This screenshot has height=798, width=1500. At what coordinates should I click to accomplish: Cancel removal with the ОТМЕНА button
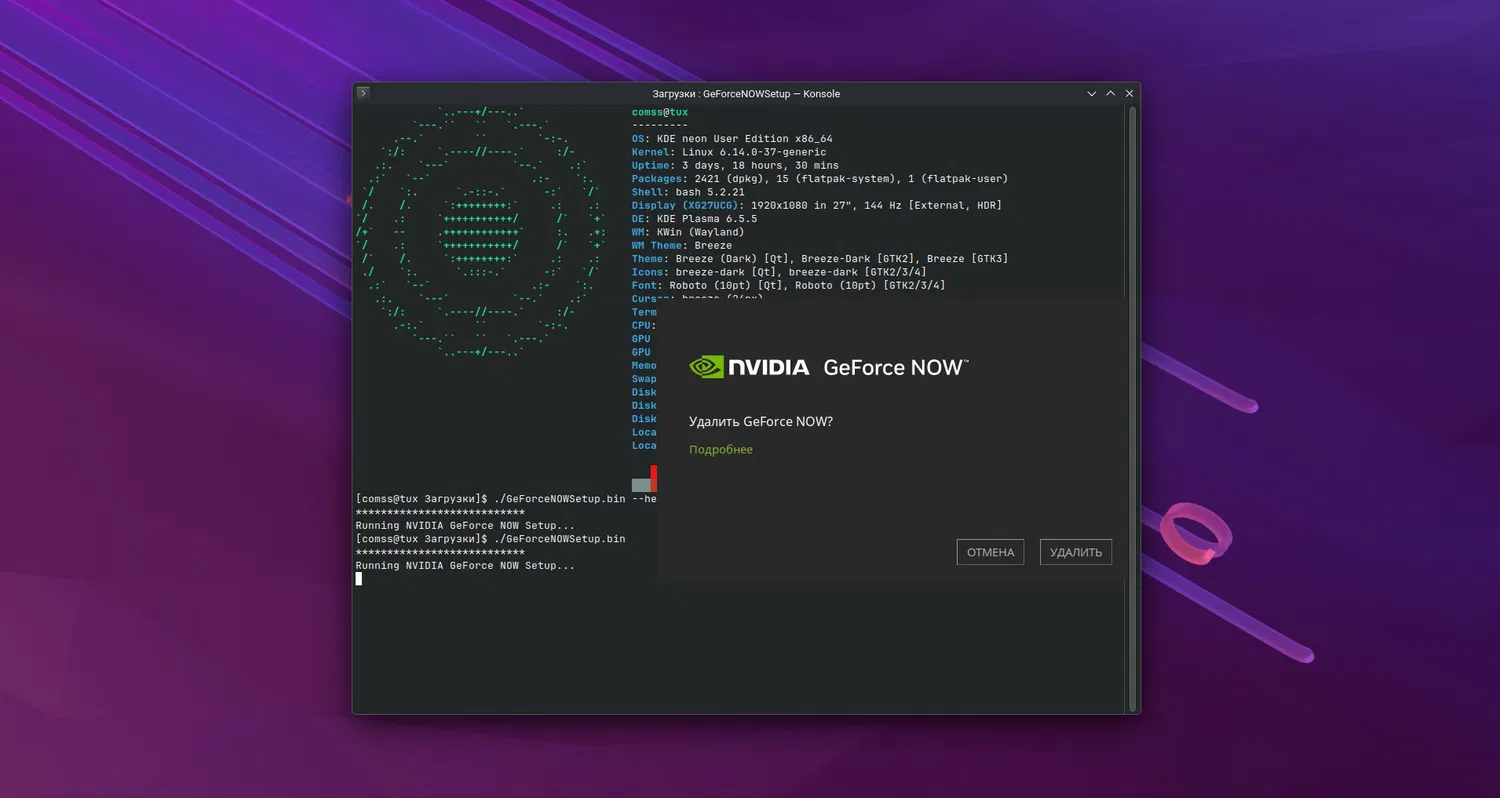(x=990, y=552)
